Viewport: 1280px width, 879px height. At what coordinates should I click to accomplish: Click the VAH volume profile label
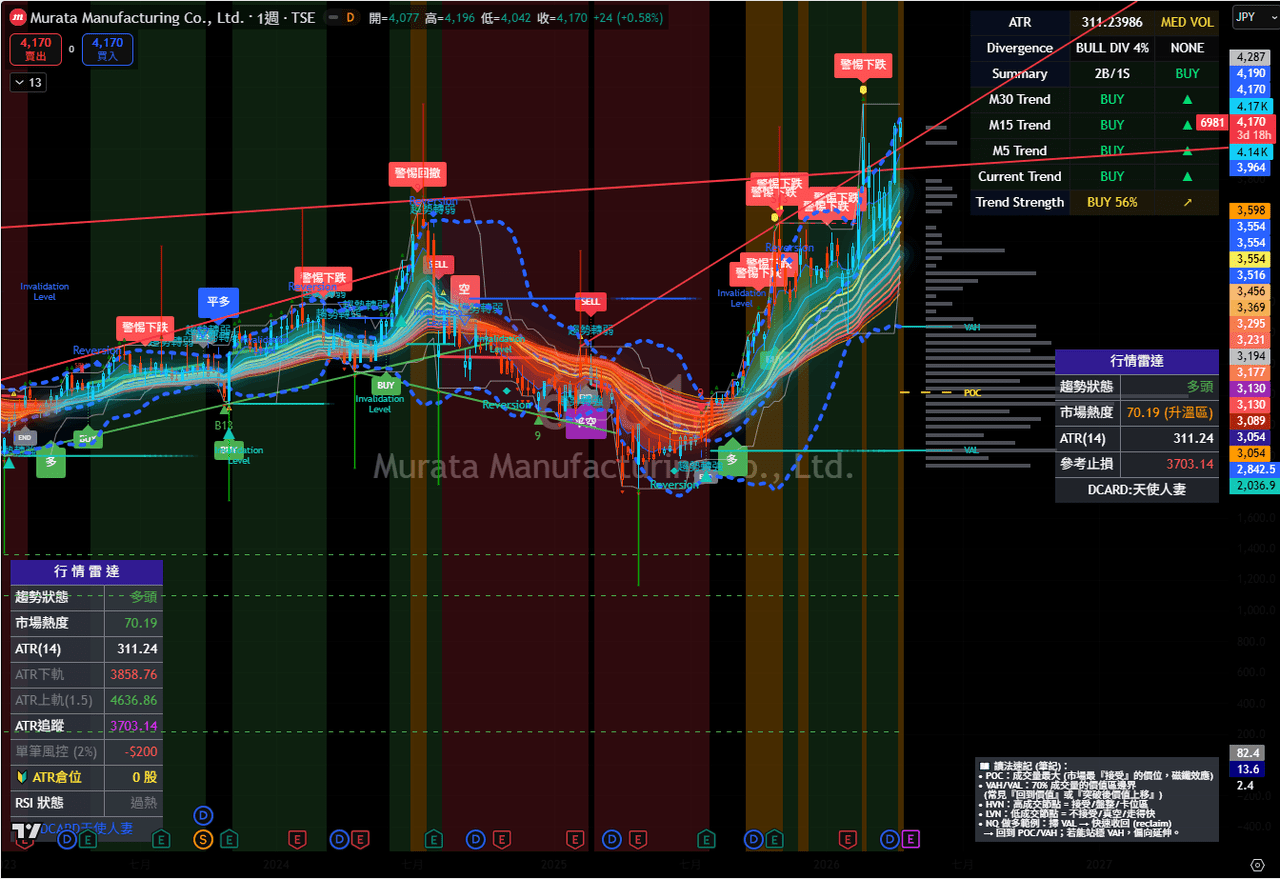point(972,327)
